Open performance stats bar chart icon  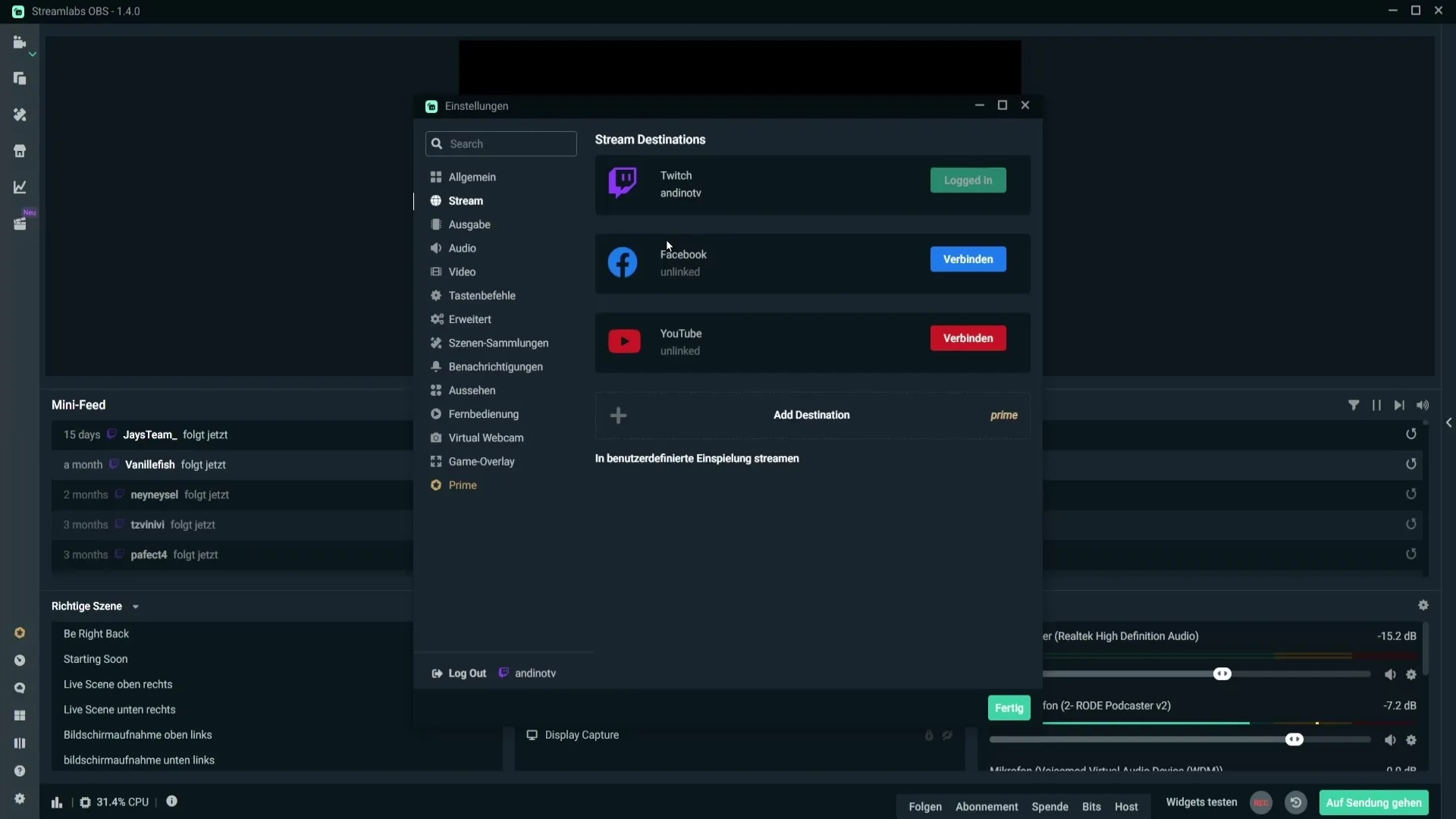pyautogui.click(x=57, y=802)
